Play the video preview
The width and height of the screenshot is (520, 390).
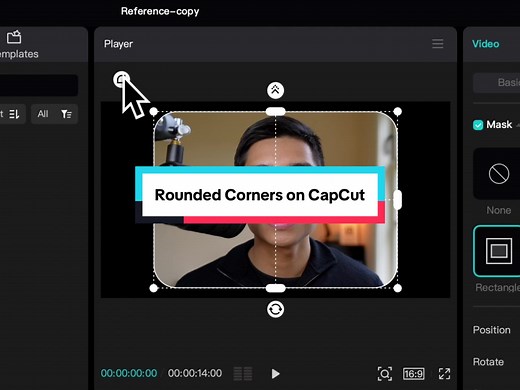pyautogui.click(x=275, y=374)
